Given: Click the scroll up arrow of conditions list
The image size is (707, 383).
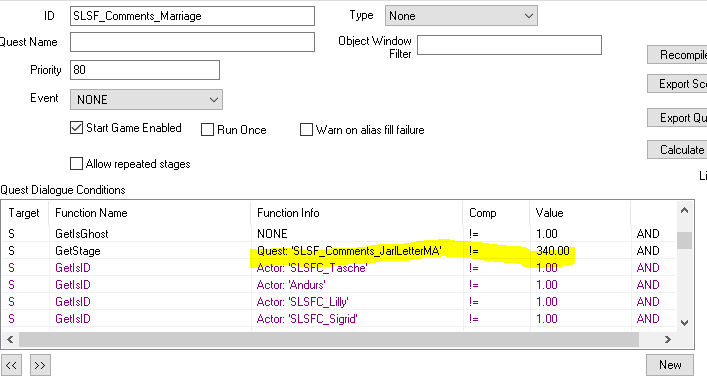Looking at the screenshot, I should (684, 210).
